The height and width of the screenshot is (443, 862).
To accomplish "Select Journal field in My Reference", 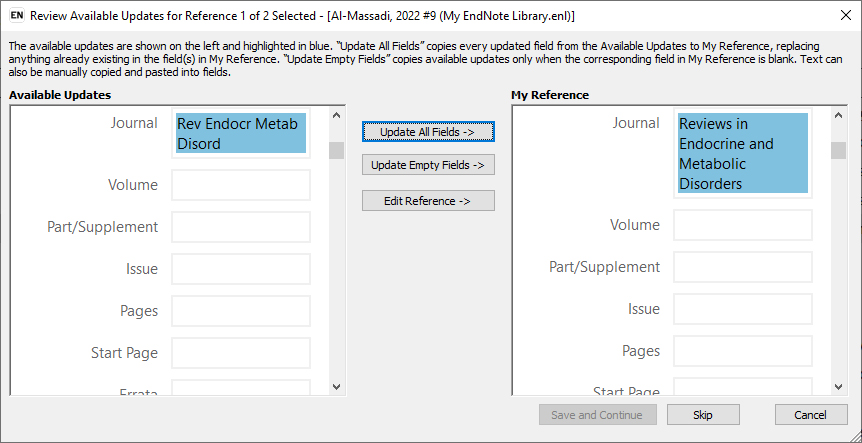I will pos(743,153).
